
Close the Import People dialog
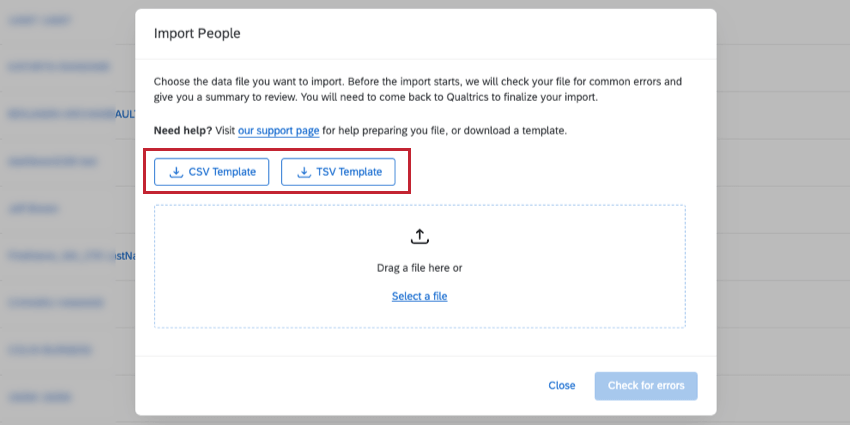(561, 386)
